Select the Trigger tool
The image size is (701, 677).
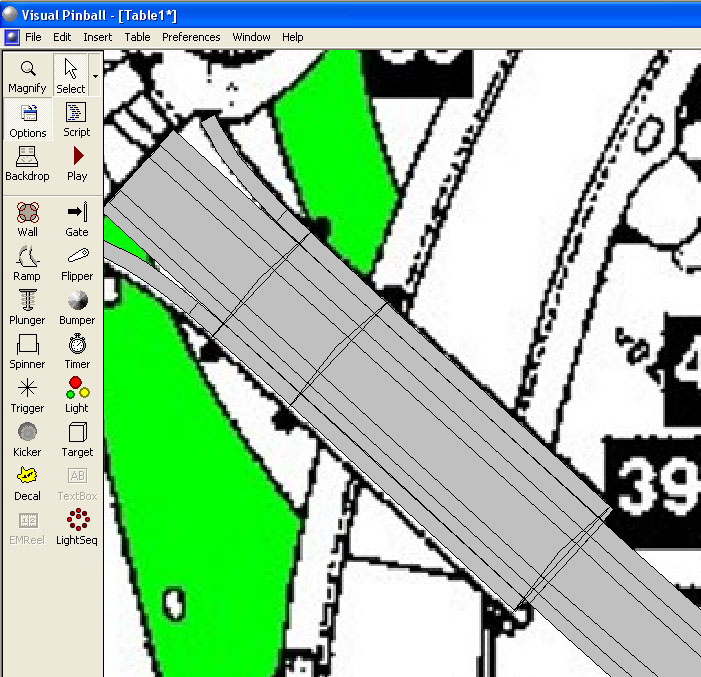28,395
